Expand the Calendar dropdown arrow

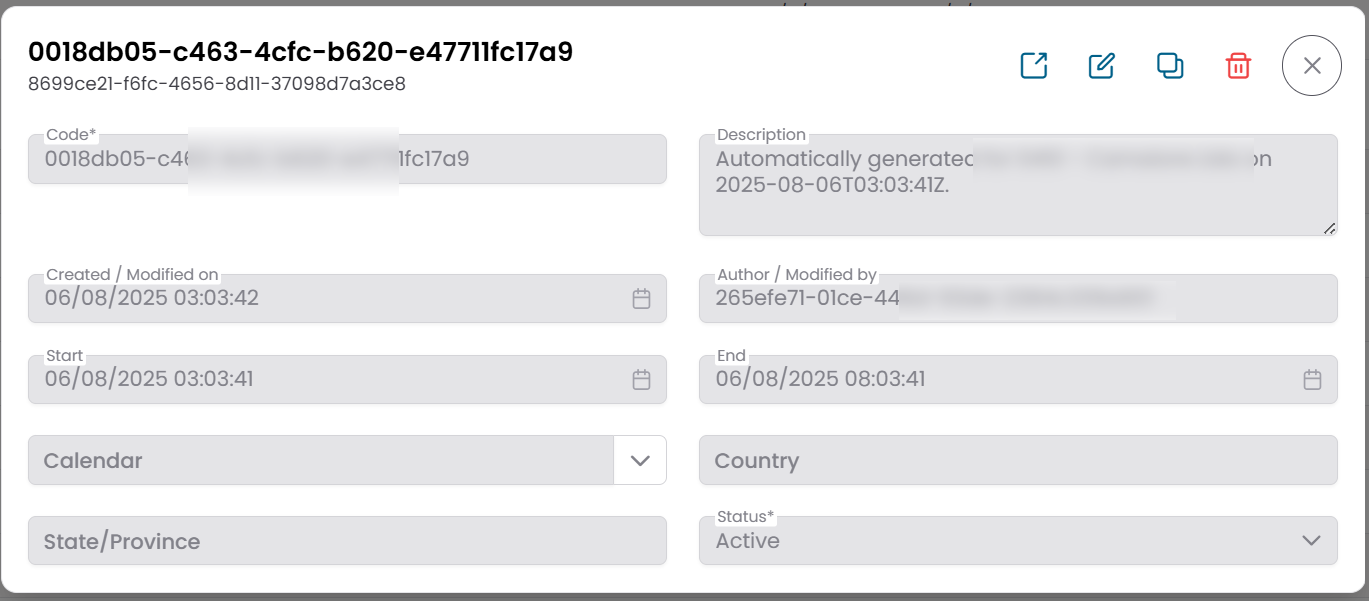(640, 461)
